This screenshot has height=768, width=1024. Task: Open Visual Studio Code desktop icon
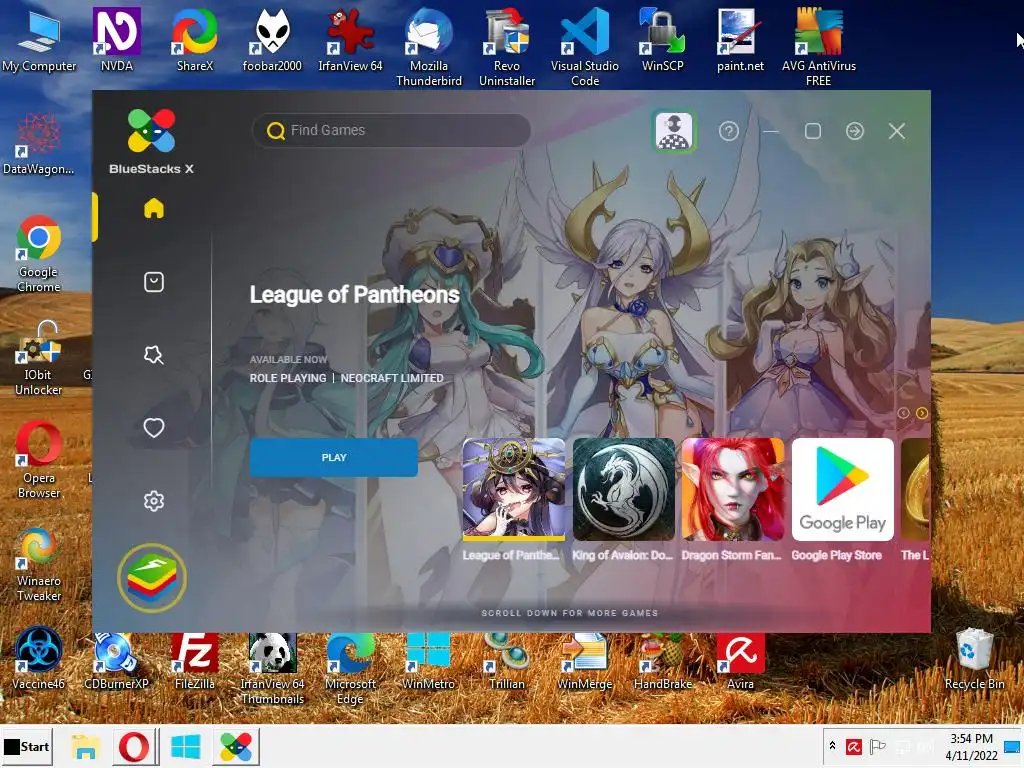[584, 46]
